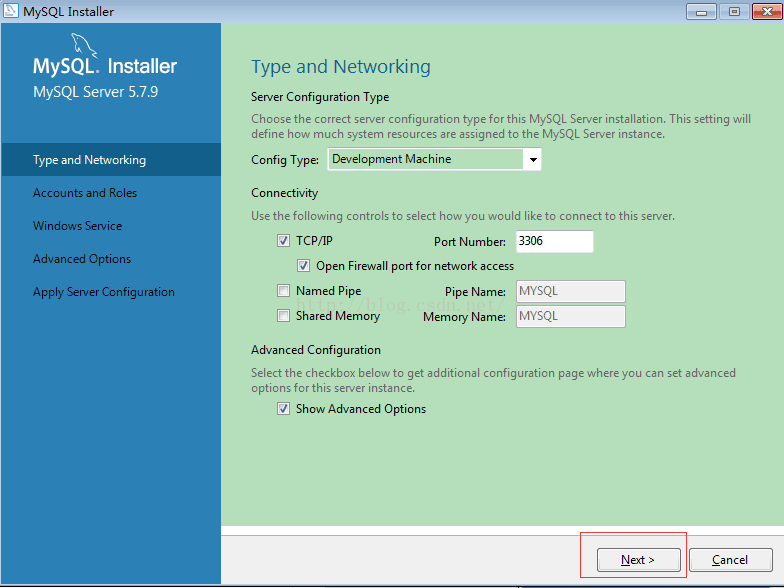Click the 'Port Number:' label
The image size is (784, 588).
click(x=470, y=242)
